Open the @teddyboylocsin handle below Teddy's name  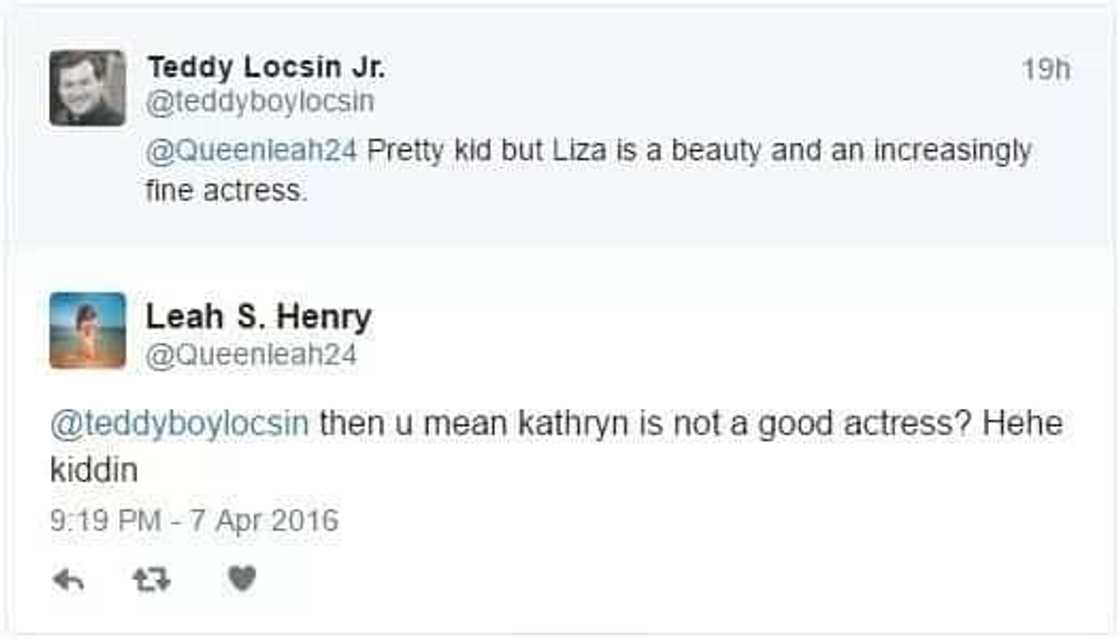(x=261, y=102)
